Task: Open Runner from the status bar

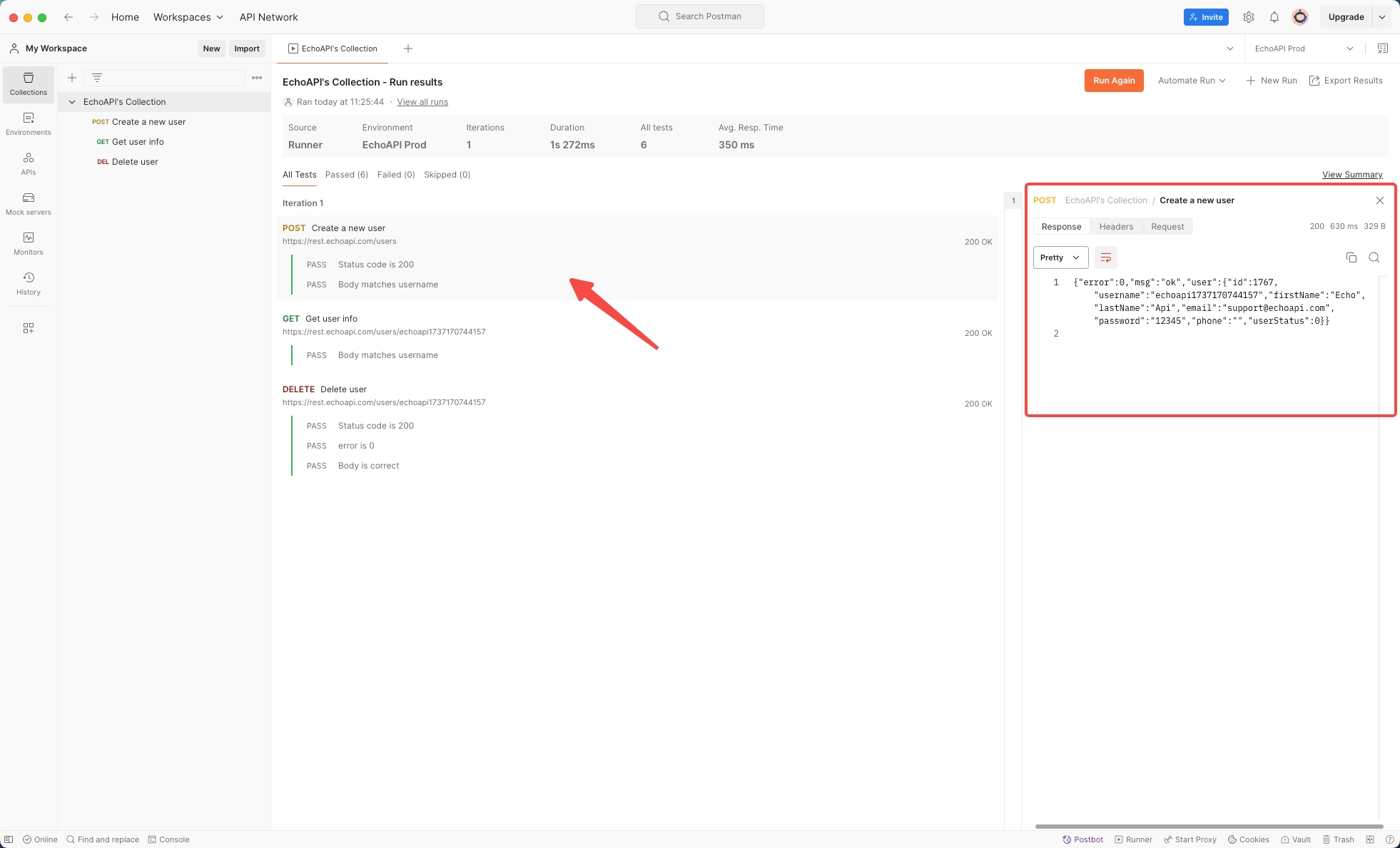Action: (1134, 839)
